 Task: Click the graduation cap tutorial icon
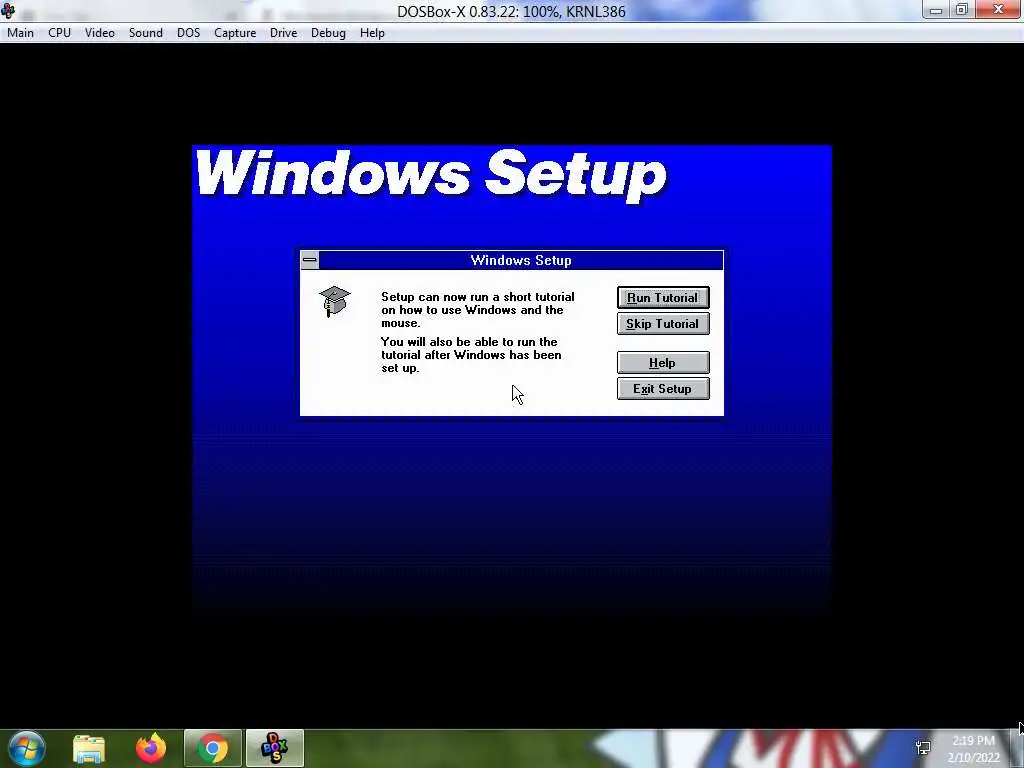pos(334,301)
